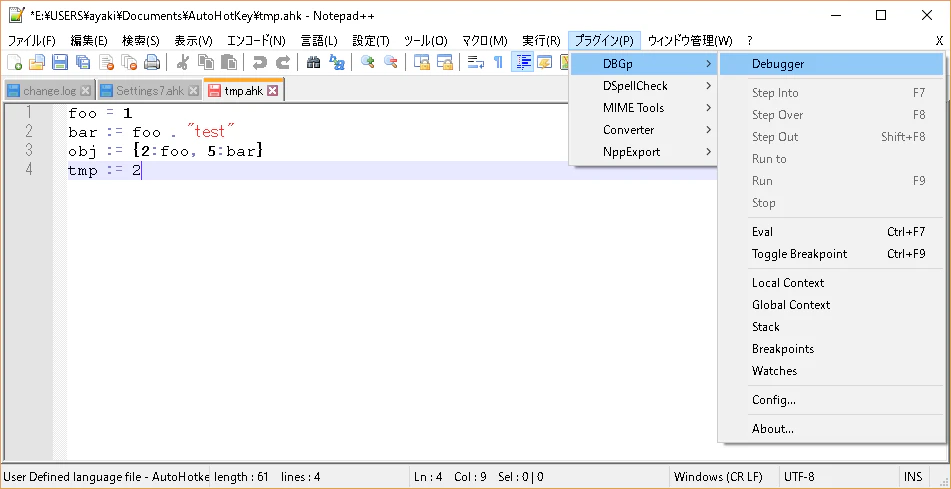
Task: Open the ツール(O) menu
Action: (x=426, y=41)
